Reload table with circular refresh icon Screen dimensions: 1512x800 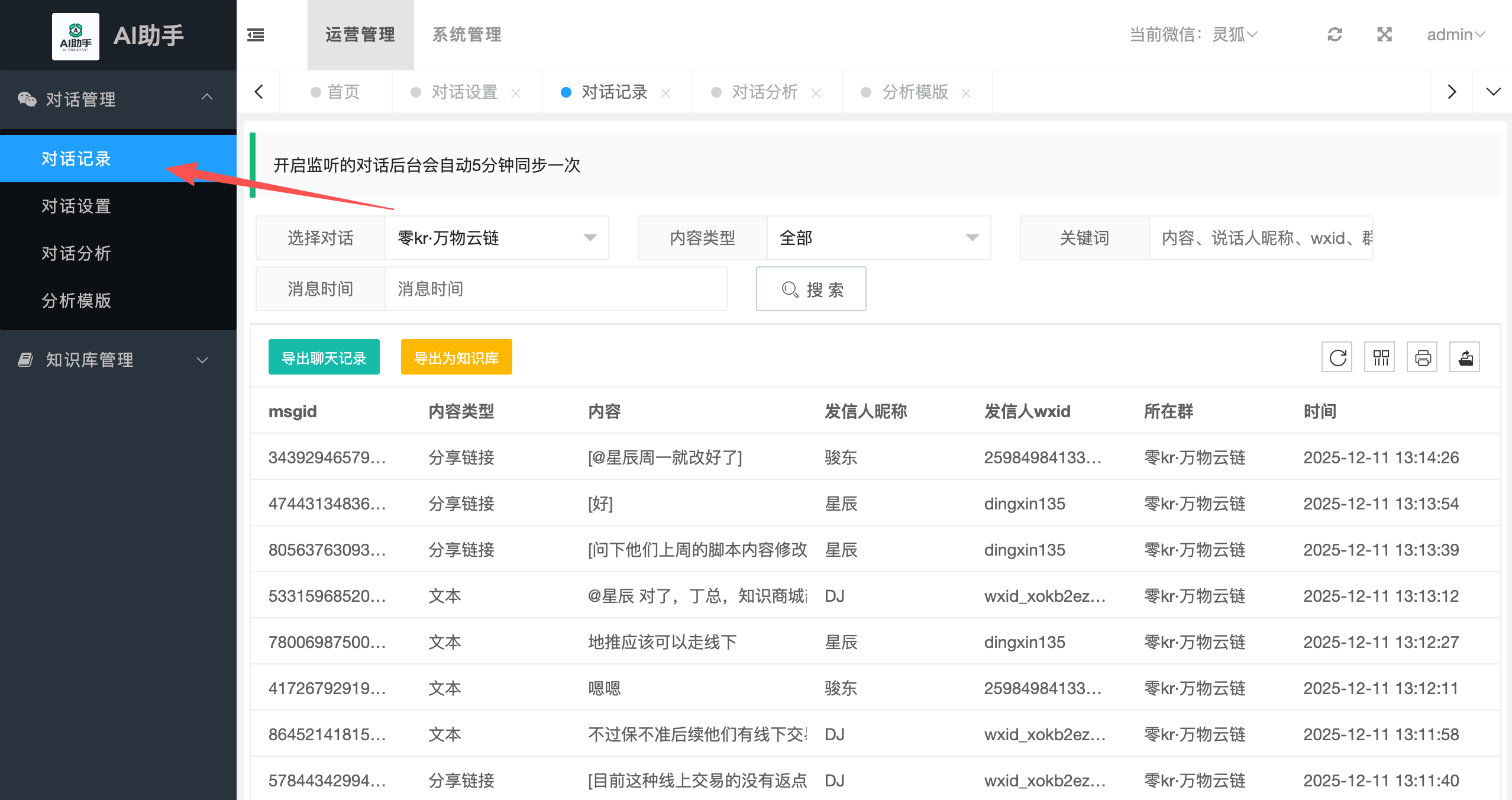[x=1337, y=357]
